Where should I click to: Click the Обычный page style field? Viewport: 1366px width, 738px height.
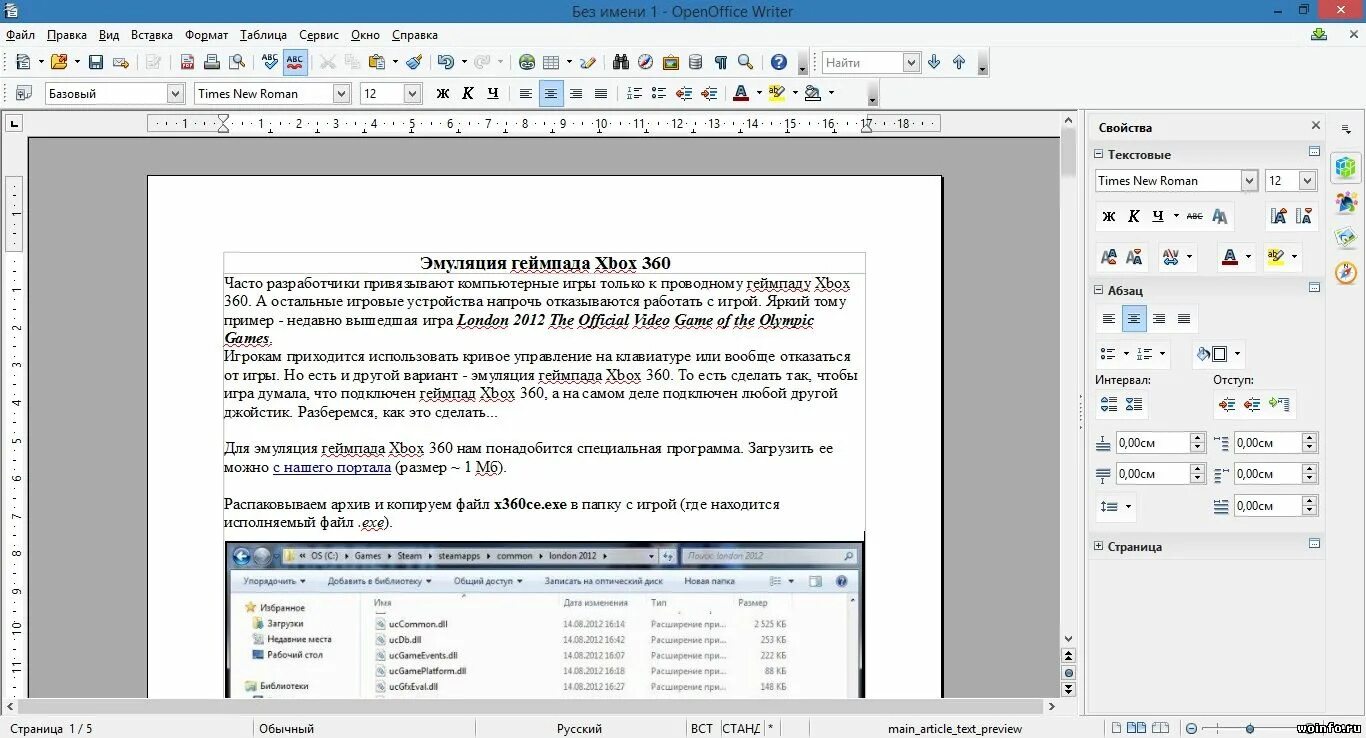pos(286,728)
